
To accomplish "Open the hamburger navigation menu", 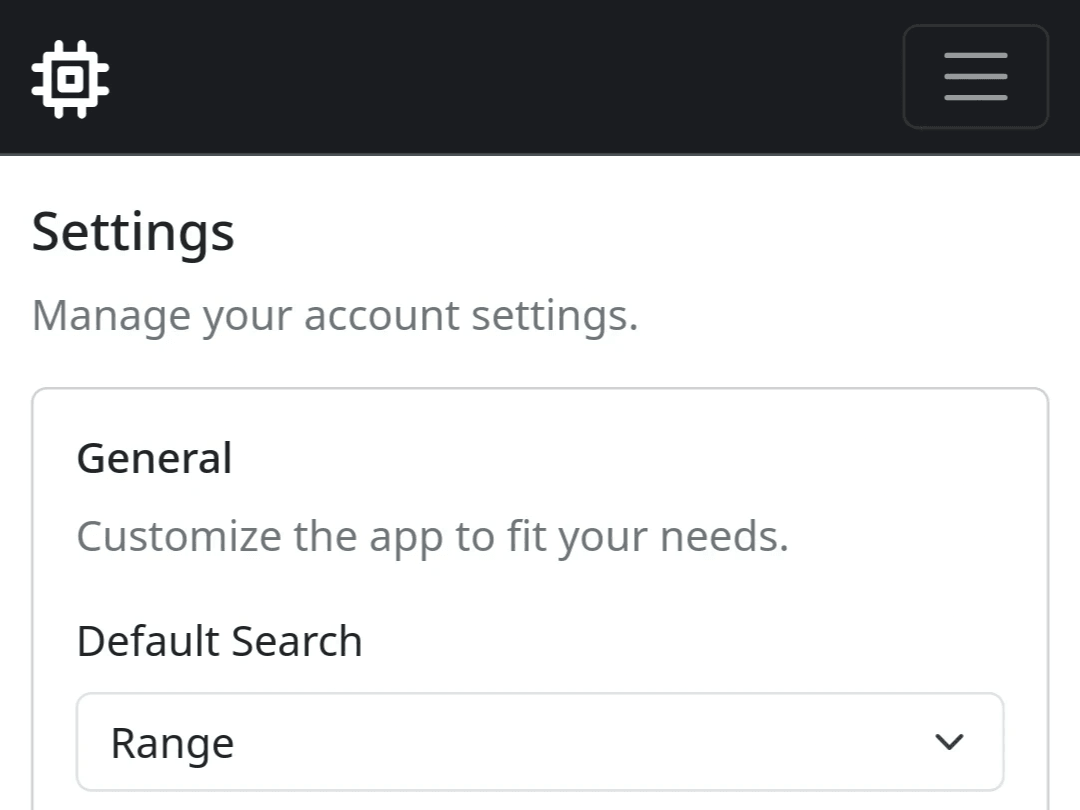I will click(x=975, y=77).
